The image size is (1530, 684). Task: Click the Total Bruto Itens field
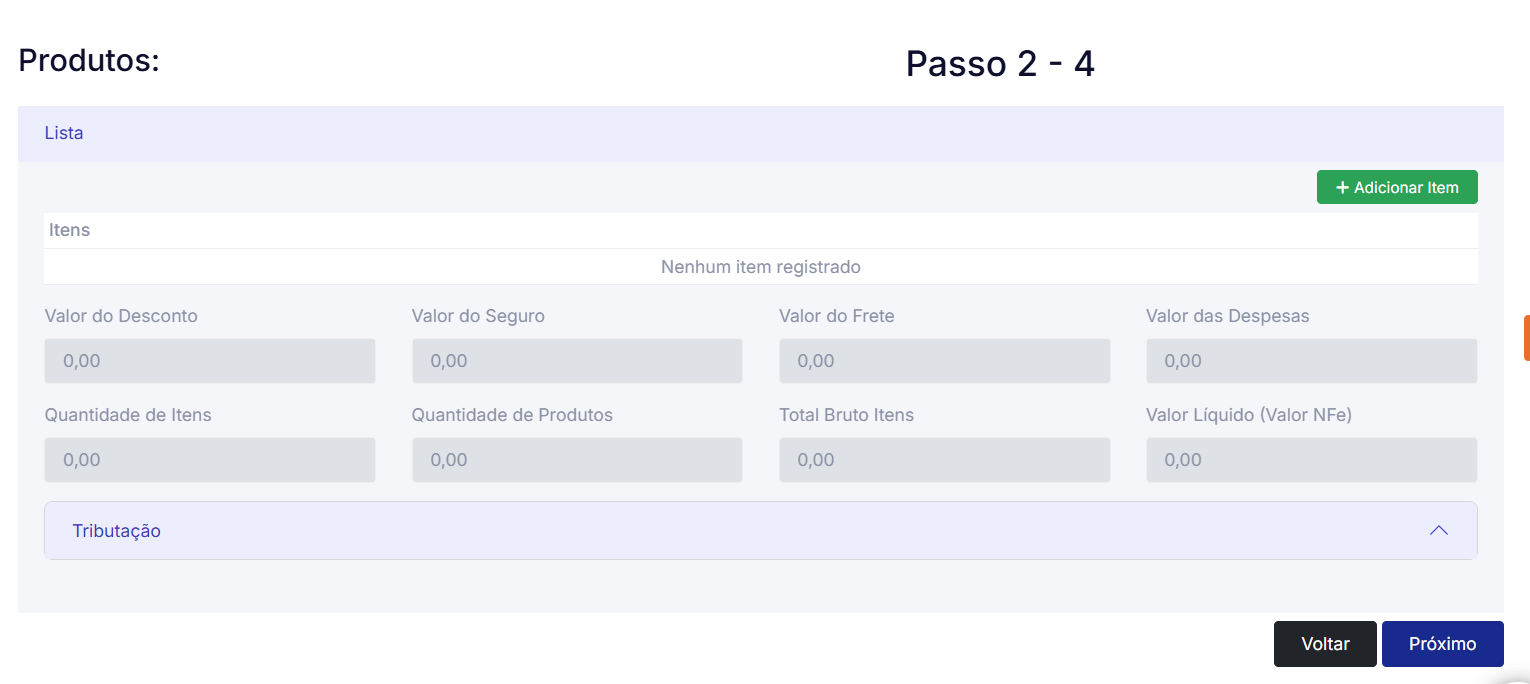pos(944,460)
